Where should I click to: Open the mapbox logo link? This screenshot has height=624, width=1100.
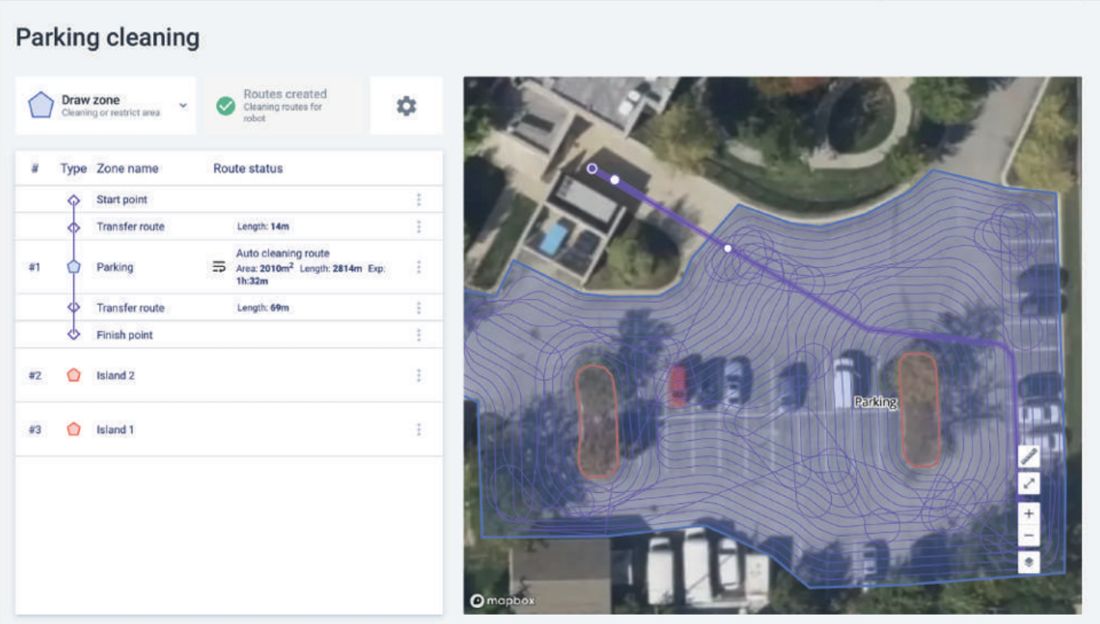pos(502,601)
